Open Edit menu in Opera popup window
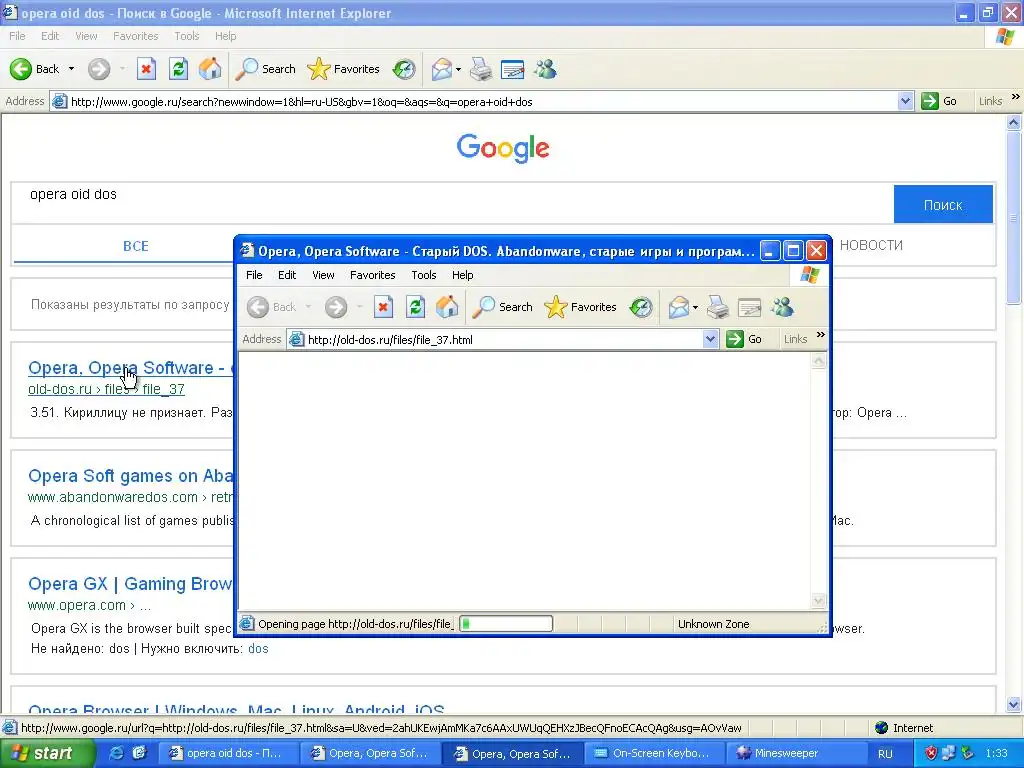The height and width of the screenshot is (768, 1024). (287, 275)
